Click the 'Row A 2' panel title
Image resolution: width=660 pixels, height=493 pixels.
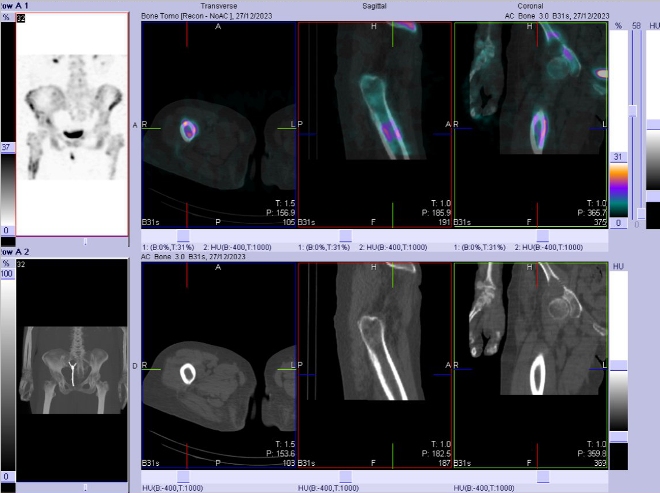point(14,252)
